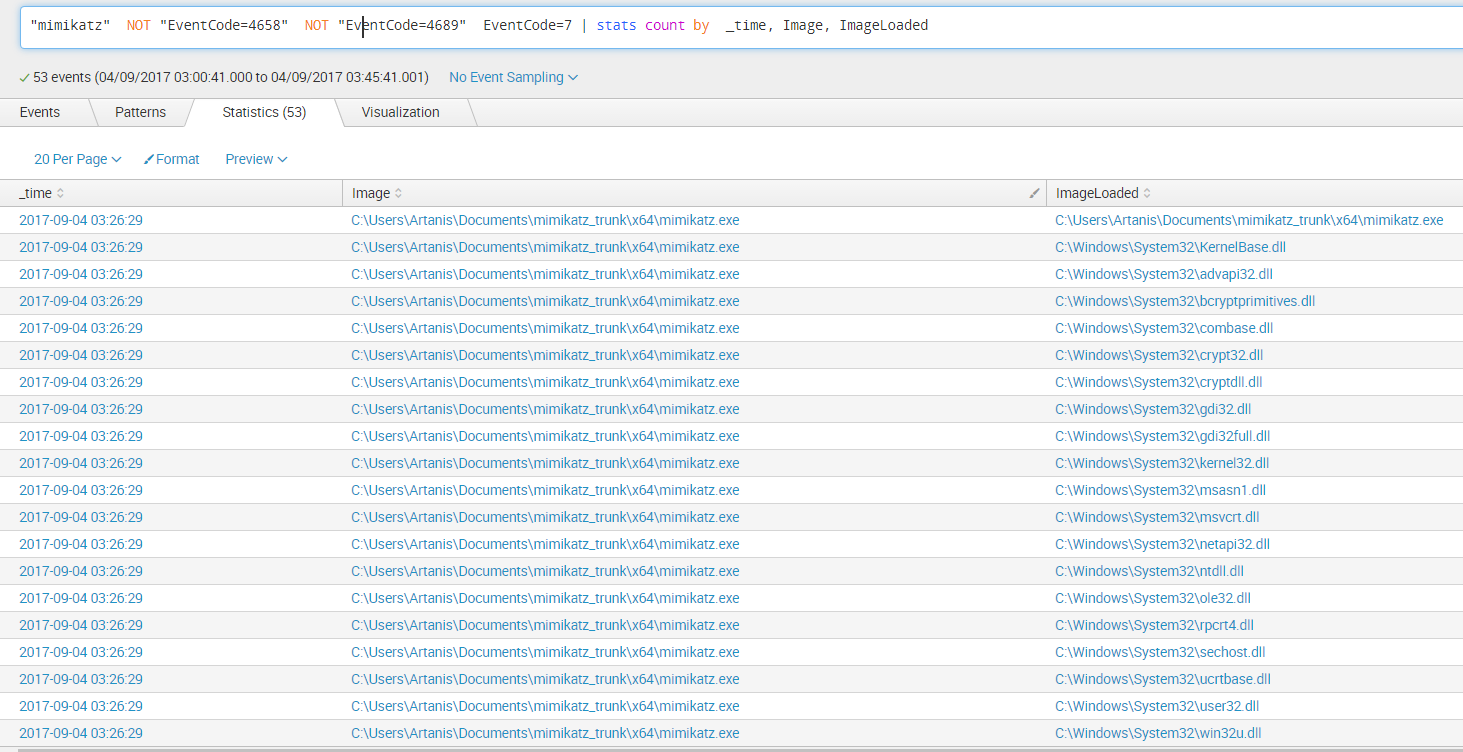The image size is (1463, 752).
Task: Click the ucrtbase.dll ImageLoaded value
Action: [x=1163, y=679]
